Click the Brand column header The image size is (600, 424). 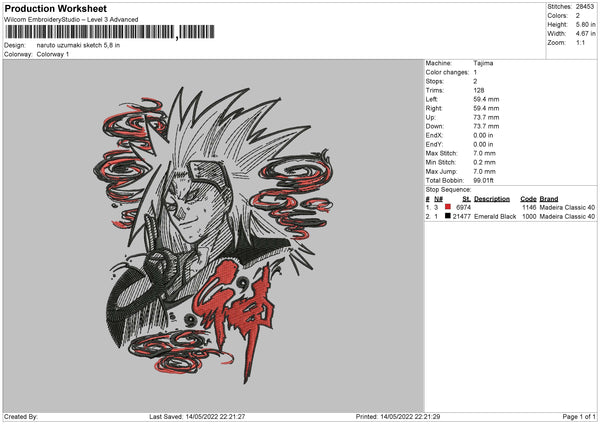[549, 199]
